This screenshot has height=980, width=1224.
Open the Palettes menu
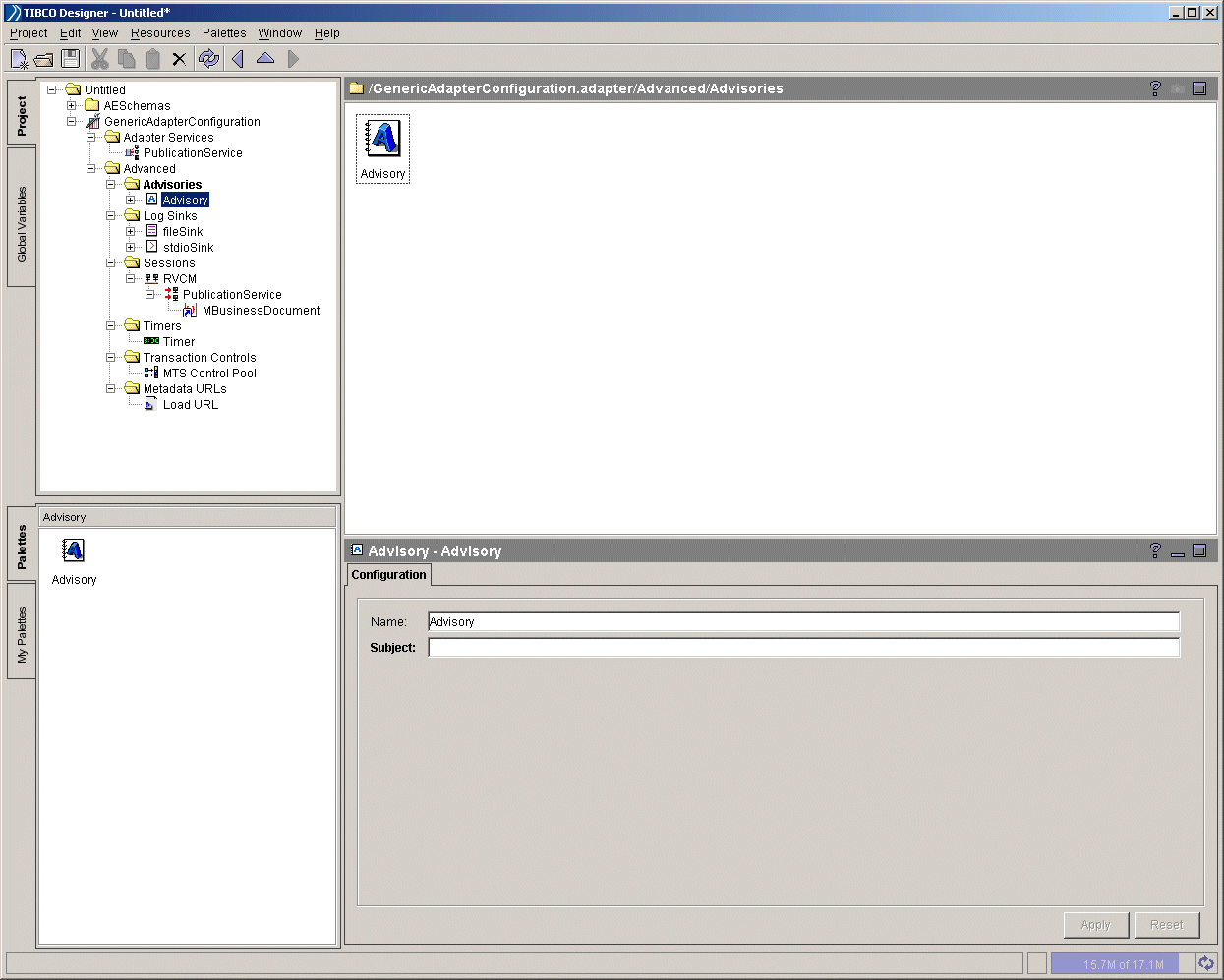coord(224,33)
